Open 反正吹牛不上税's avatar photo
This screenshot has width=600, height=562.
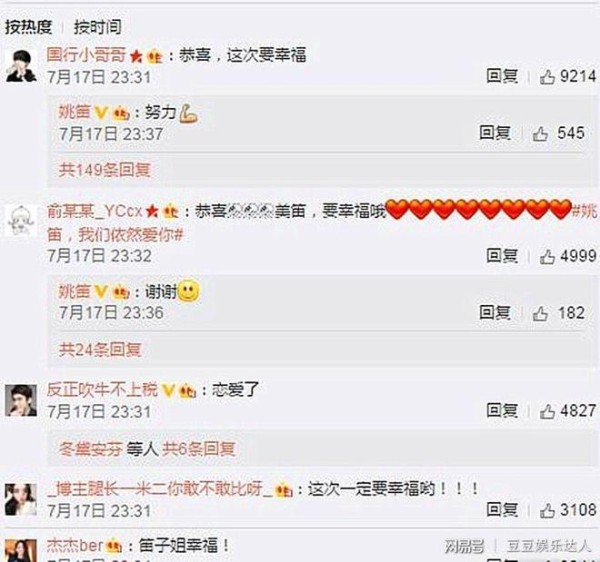point(21,401)
